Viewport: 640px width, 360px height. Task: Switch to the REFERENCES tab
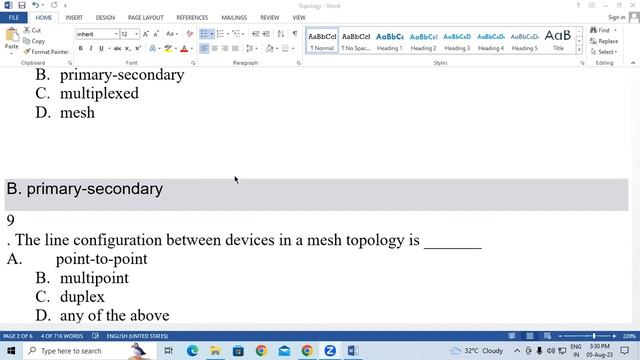point(192,18)
